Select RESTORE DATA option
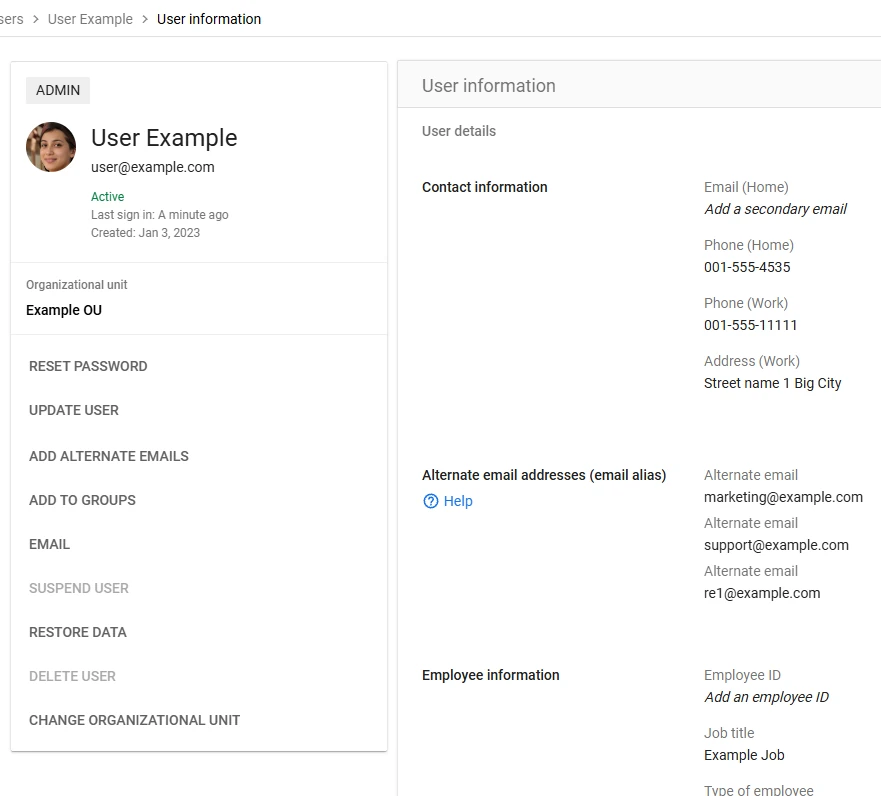Screen dimensions: 881x796 click(x=78, y=632)
